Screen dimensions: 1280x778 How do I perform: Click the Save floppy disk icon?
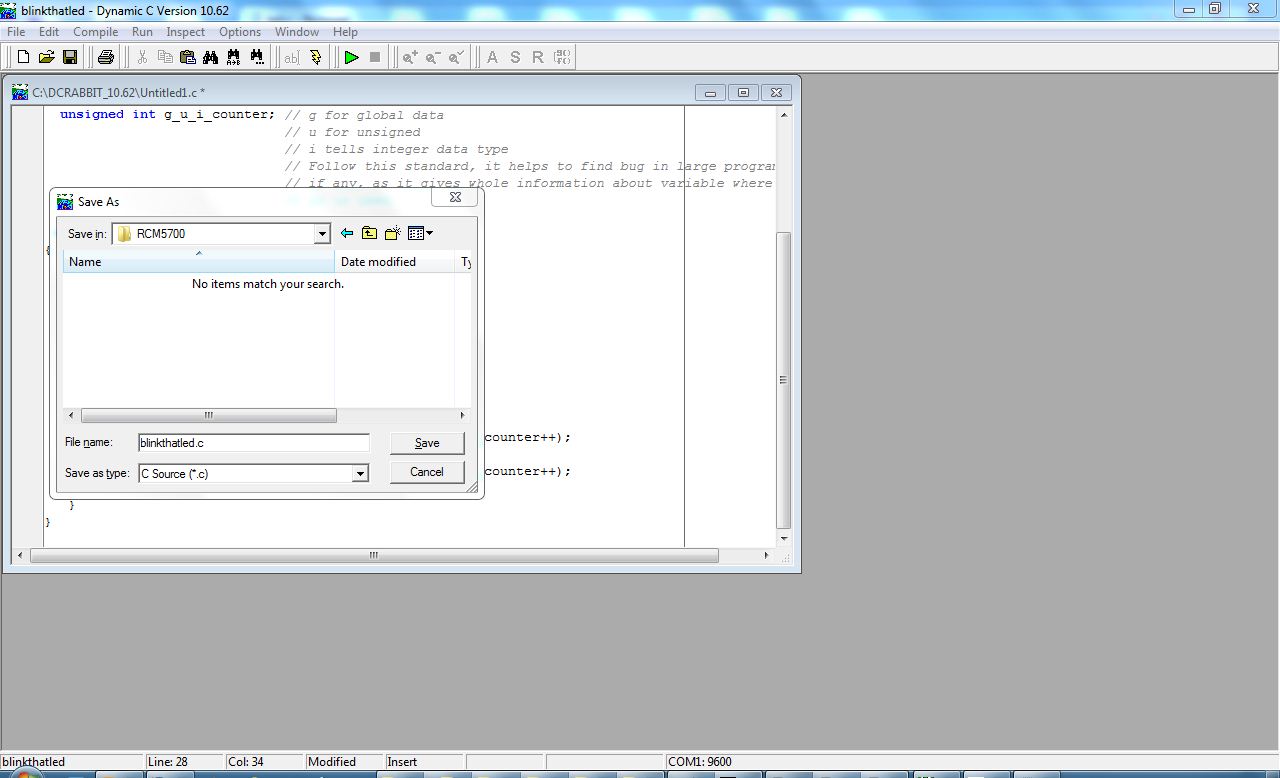pos(70,57)
